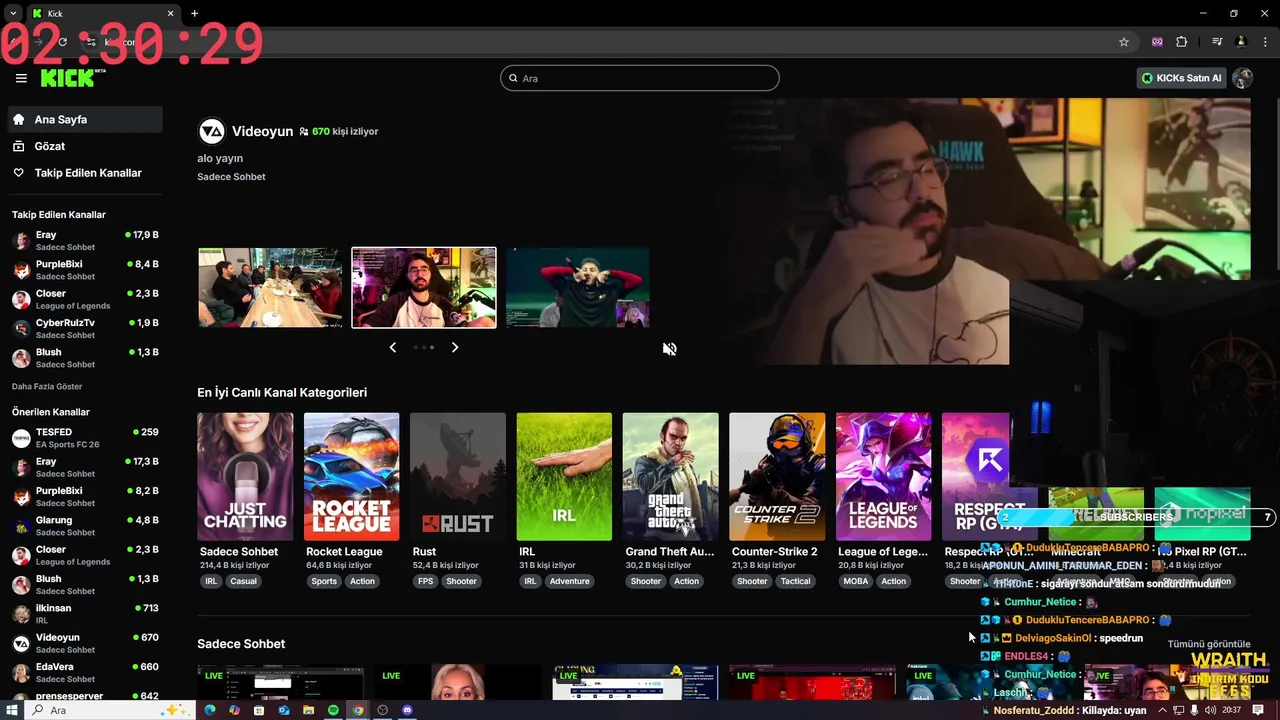Open the Chrome tab search dropdown
This screenshot has width=1280, height=720.
tap(12, 14)
